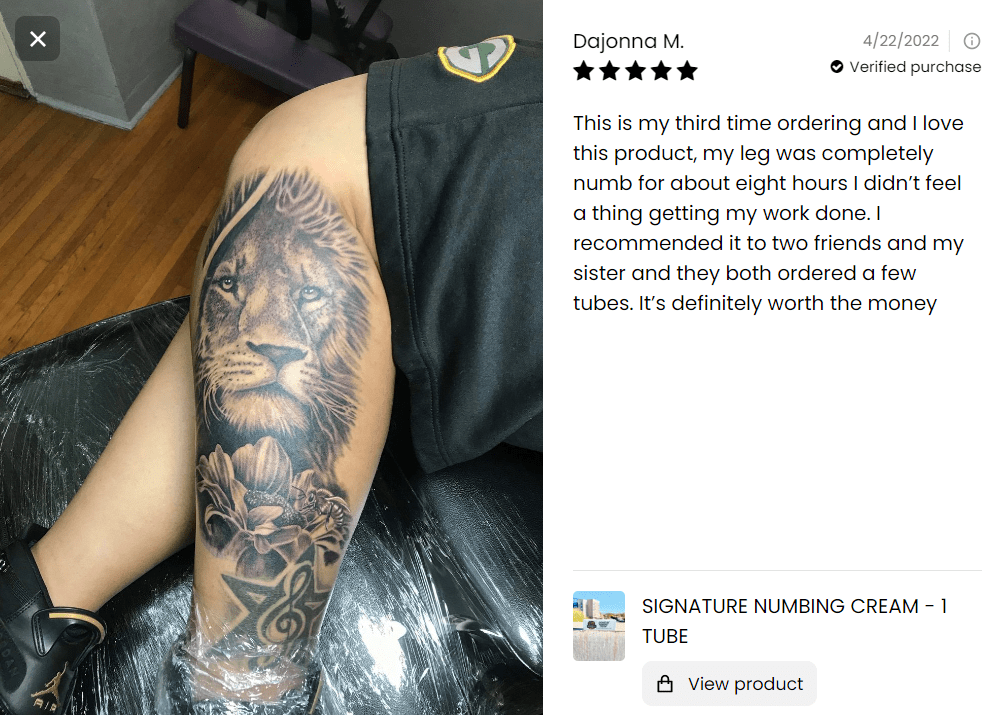Click the Verified purchase label text
Viewport: 1006px width, 715px height.
tap(915, 67)
